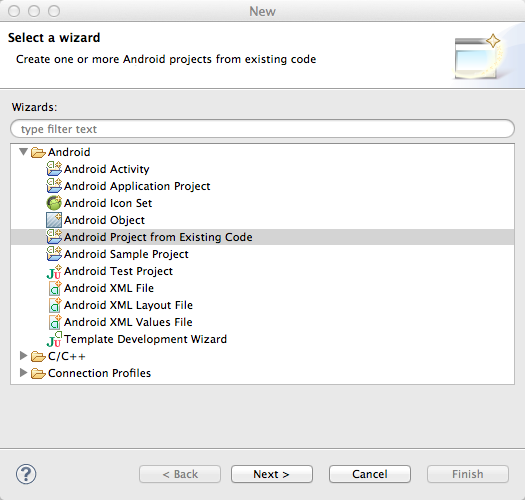Image resolution: width=525 pixels, height=500 pixels.
Task: Click the disabled Back button
Action: click(x=180, y=474)
